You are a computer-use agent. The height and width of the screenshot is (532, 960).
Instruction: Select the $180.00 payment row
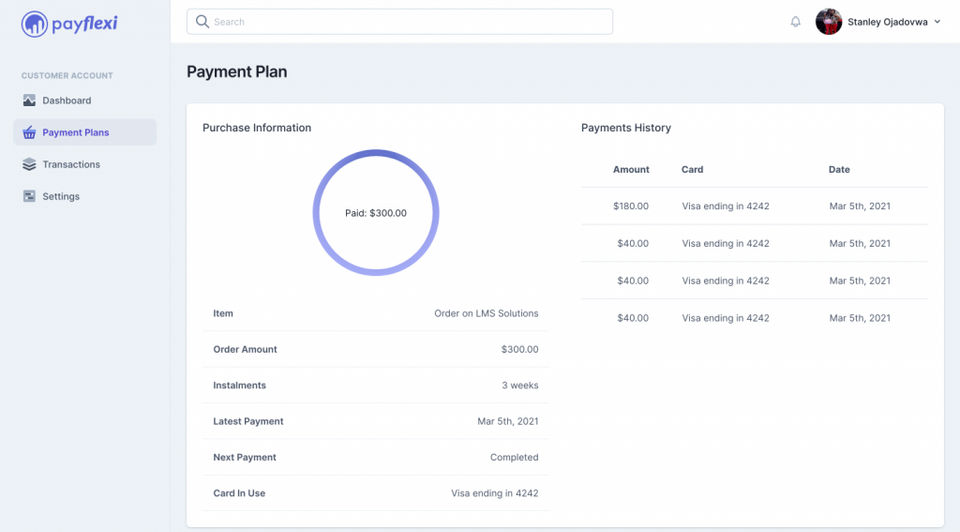click(x=754, y=206)
